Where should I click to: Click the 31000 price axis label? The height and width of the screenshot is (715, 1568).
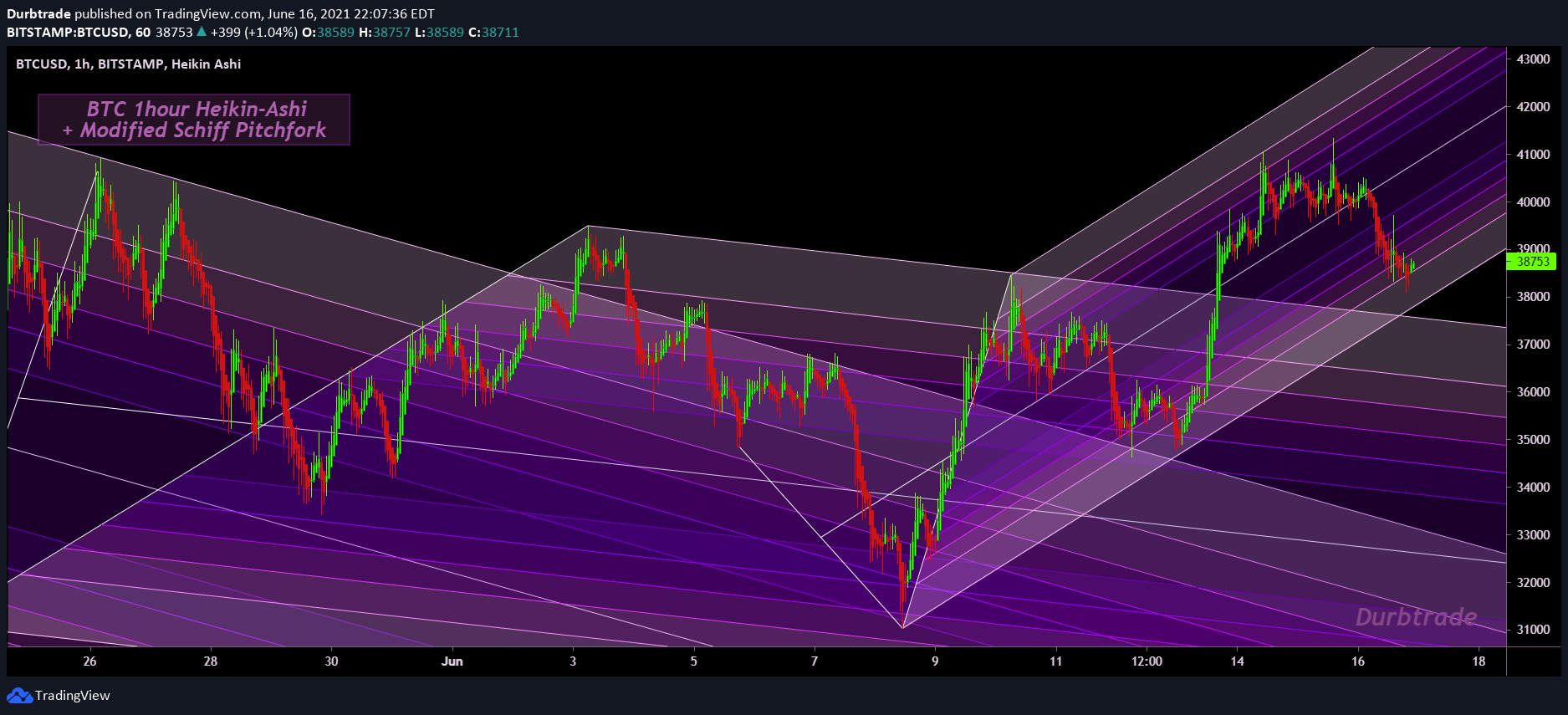pos(1533,630)
